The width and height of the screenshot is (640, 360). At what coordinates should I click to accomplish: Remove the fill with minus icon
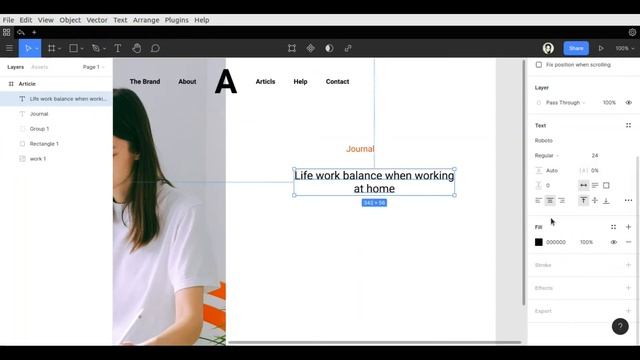pyautogui.click(x=628, y=242)
